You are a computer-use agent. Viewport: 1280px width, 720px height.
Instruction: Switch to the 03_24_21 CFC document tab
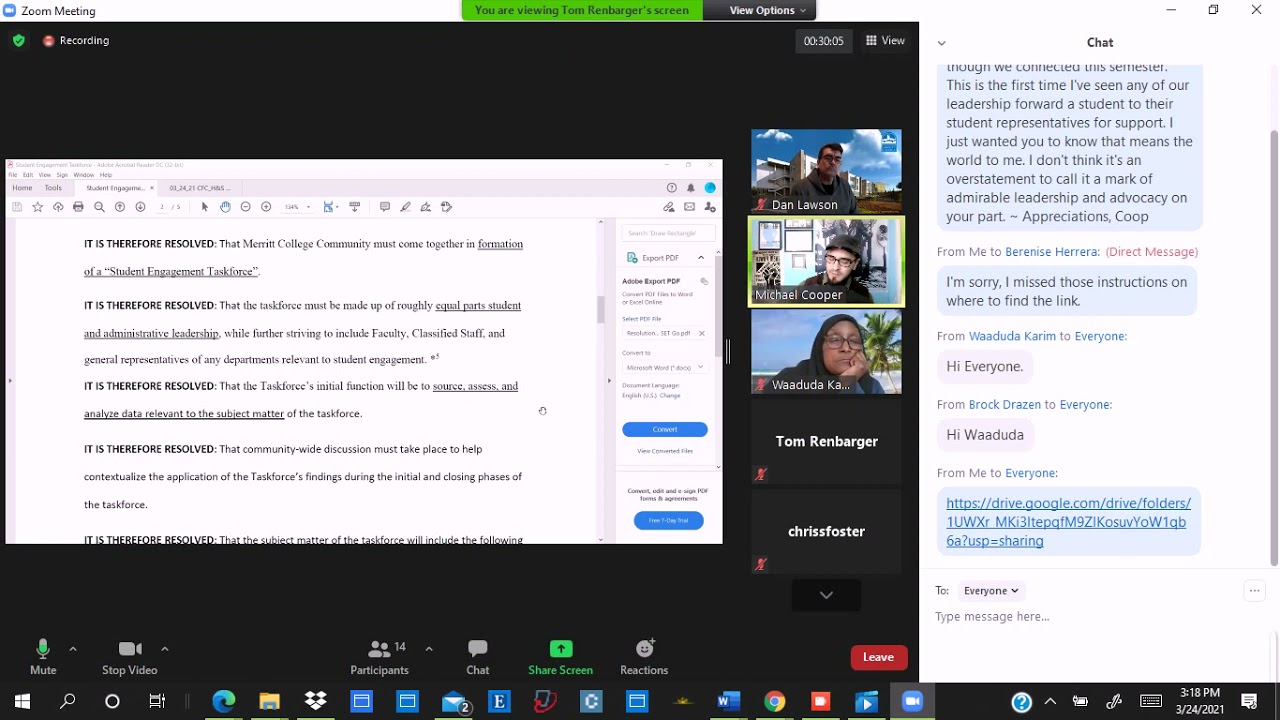(x=200, y=188)
